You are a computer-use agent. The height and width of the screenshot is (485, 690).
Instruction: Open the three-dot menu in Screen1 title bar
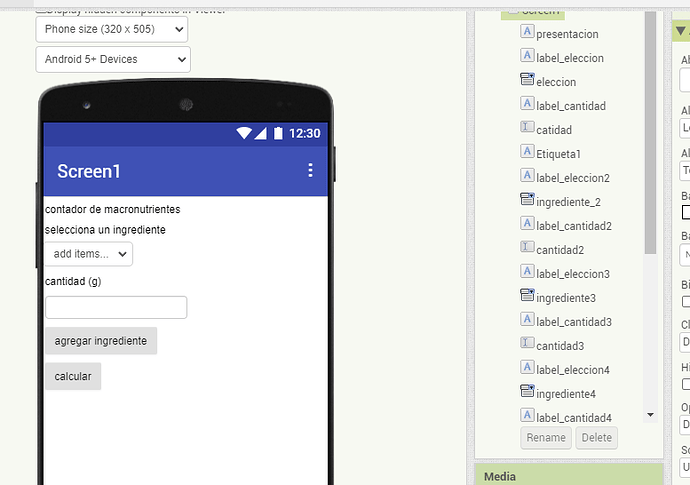310,170
